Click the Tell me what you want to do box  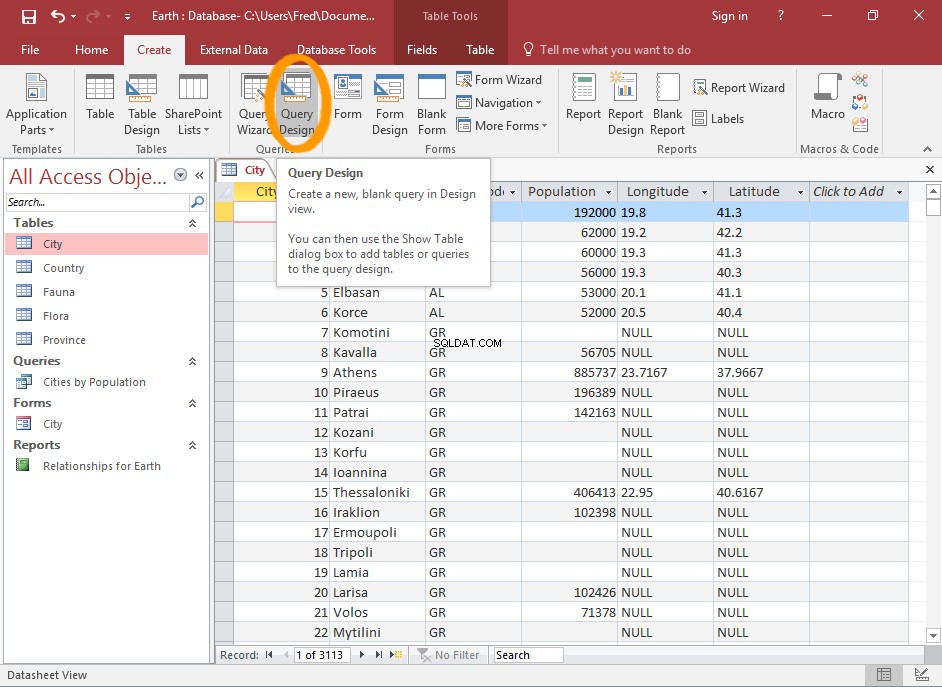[x=607, y=50]
